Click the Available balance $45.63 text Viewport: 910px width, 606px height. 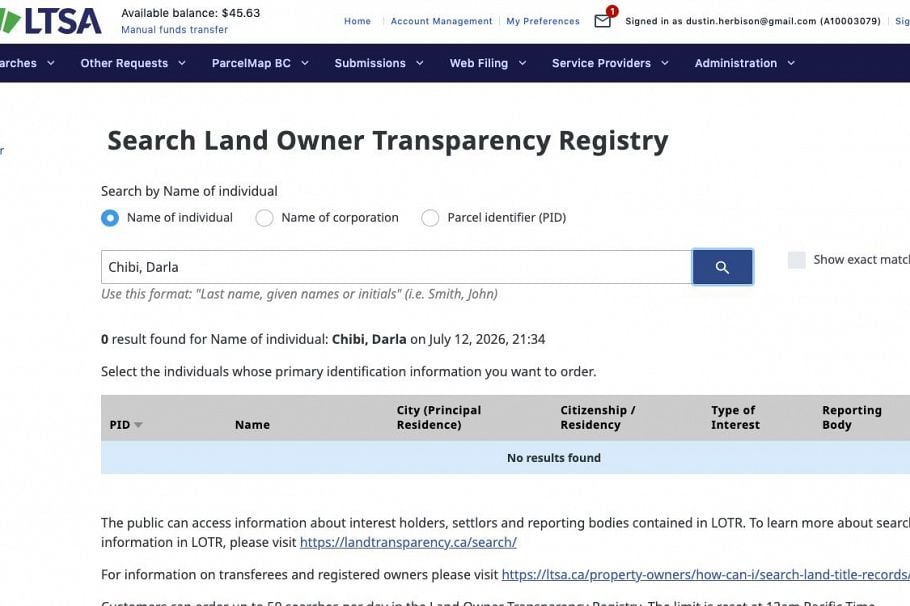(x=190, y=13)
